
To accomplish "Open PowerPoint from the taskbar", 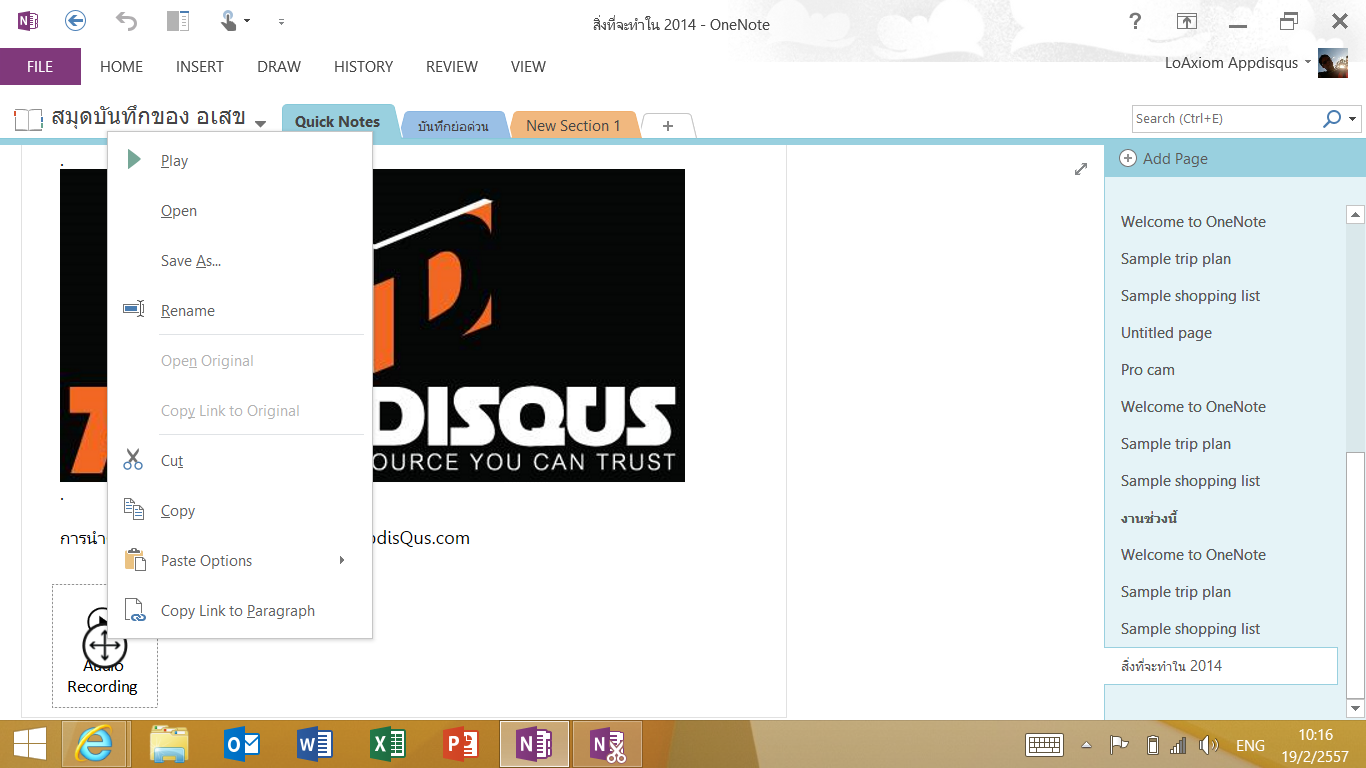I will point(462,744).
